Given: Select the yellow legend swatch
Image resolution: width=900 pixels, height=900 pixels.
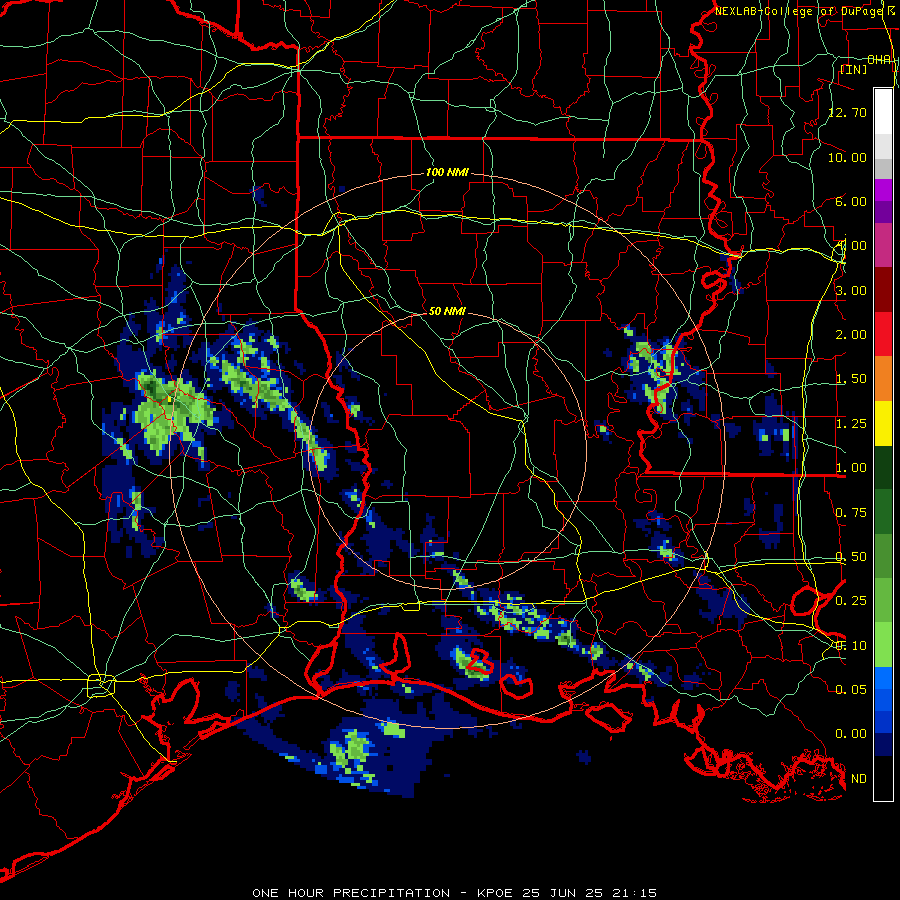Looking at the screenshot, I should (x=883, y=424).
